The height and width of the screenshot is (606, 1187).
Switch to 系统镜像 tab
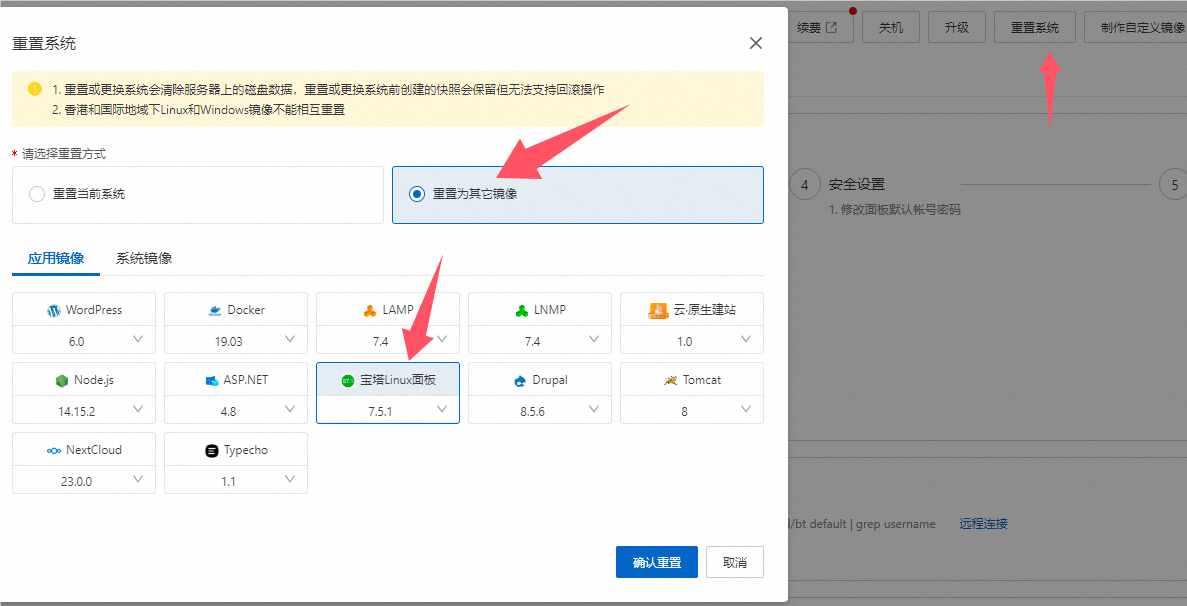coord(144,258)
